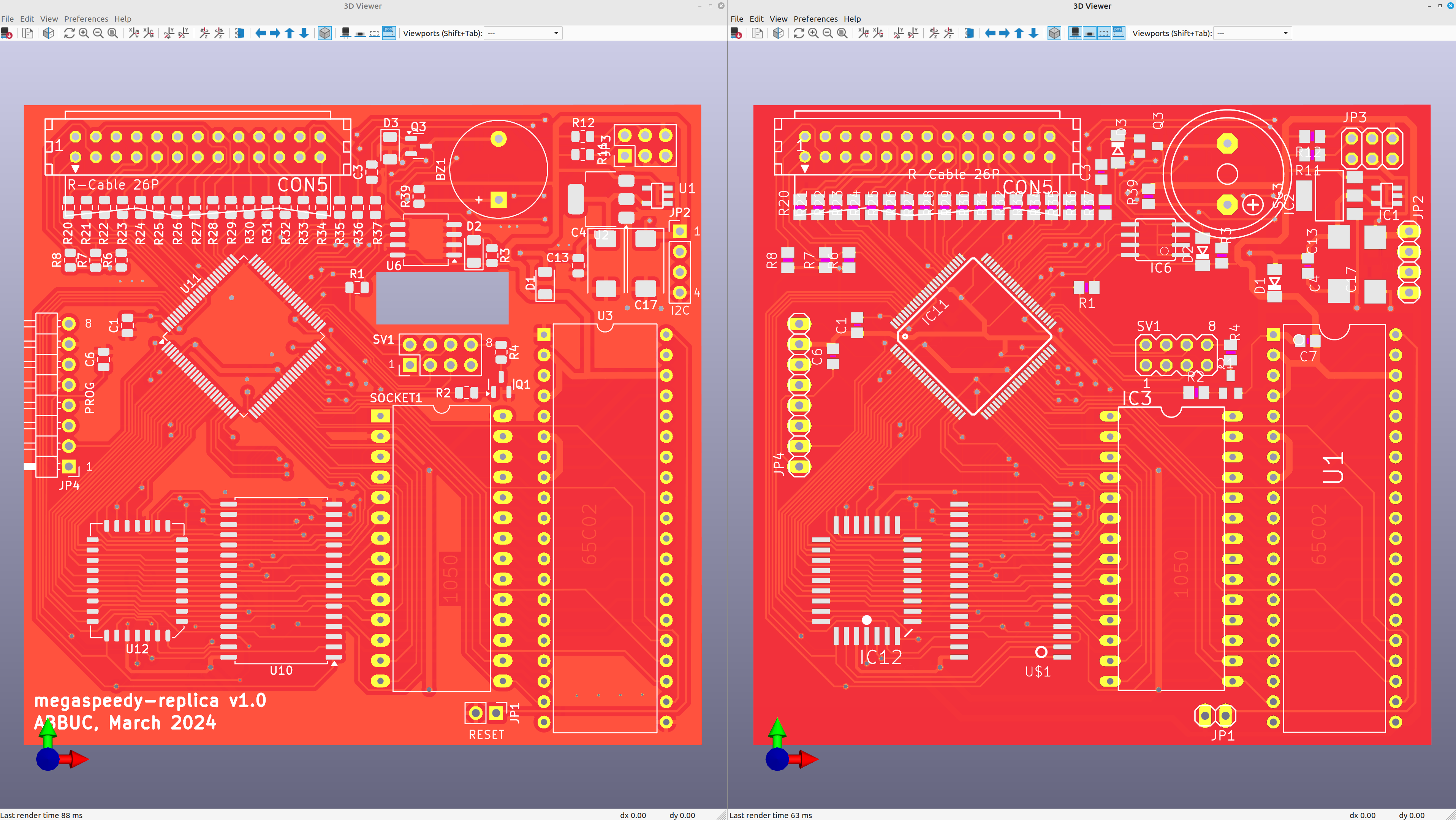Open Preferences menu in left viewer
Viewport: 1456px width, 820px height.
(x=86, y=19)
